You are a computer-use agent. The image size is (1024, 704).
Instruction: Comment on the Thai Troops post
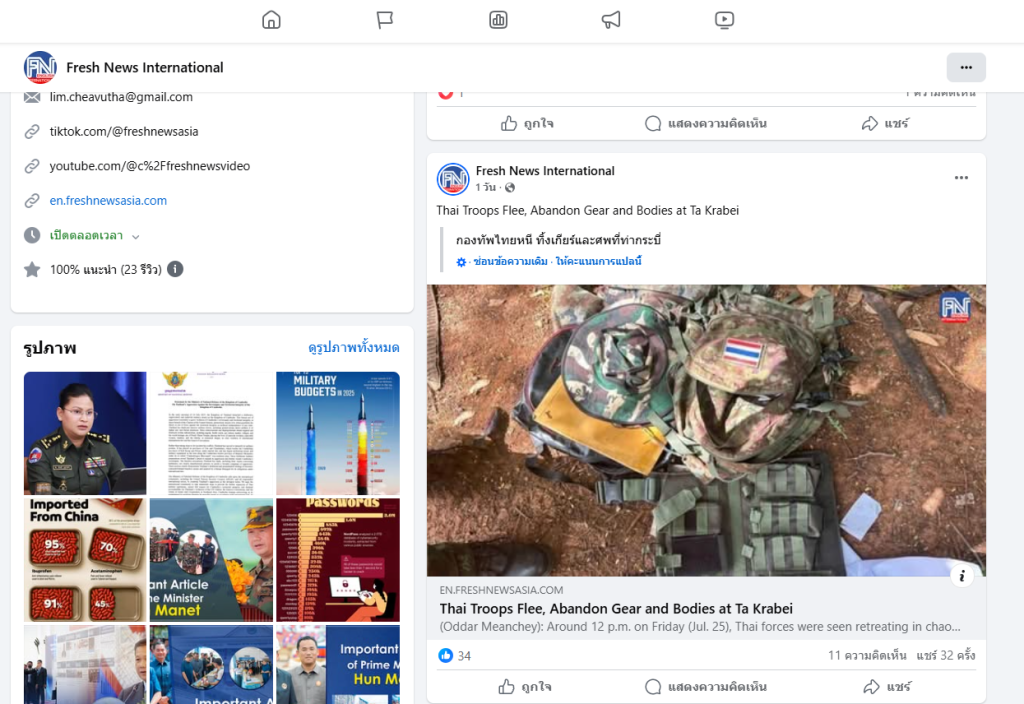point(705,686)
